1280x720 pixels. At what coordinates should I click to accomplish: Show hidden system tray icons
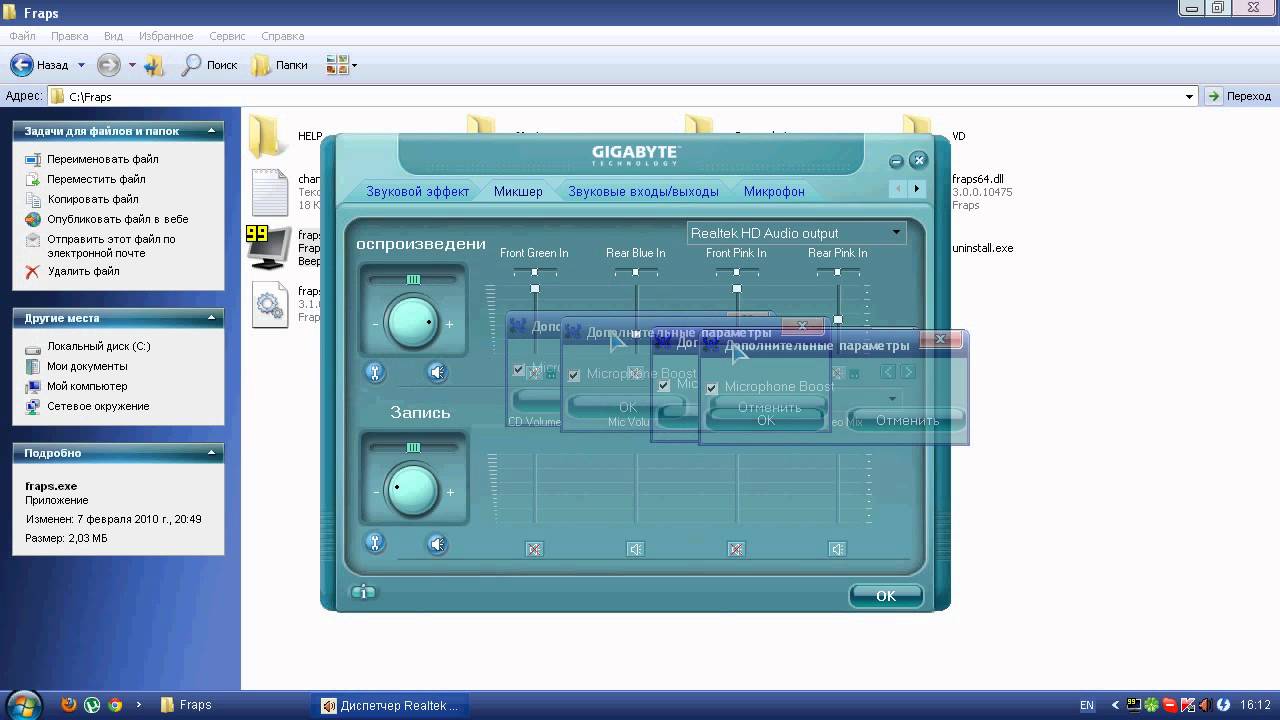click(x=1116, y=705)
